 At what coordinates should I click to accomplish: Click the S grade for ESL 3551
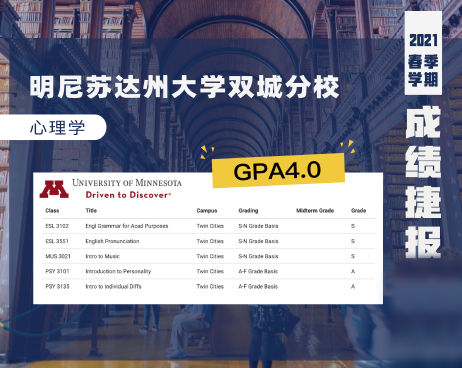(x=353, y=241)
